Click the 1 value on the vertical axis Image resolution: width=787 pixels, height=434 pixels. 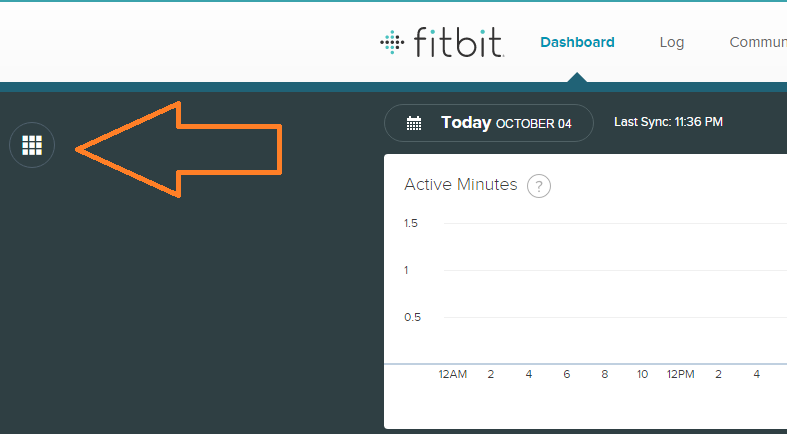tap(407, 270)
